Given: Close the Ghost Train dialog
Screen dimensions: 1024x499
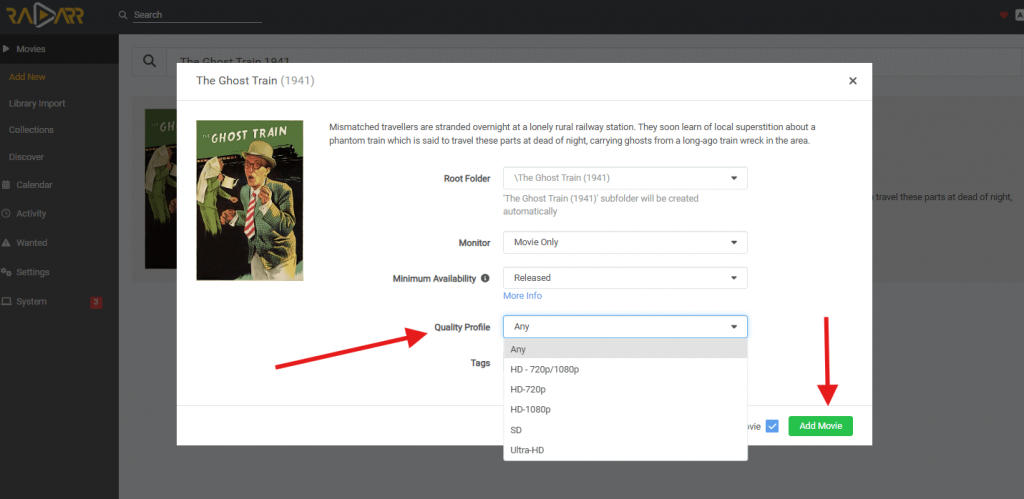Looking at the screenshot, I should pyautogui.click(x=852, y=81).
